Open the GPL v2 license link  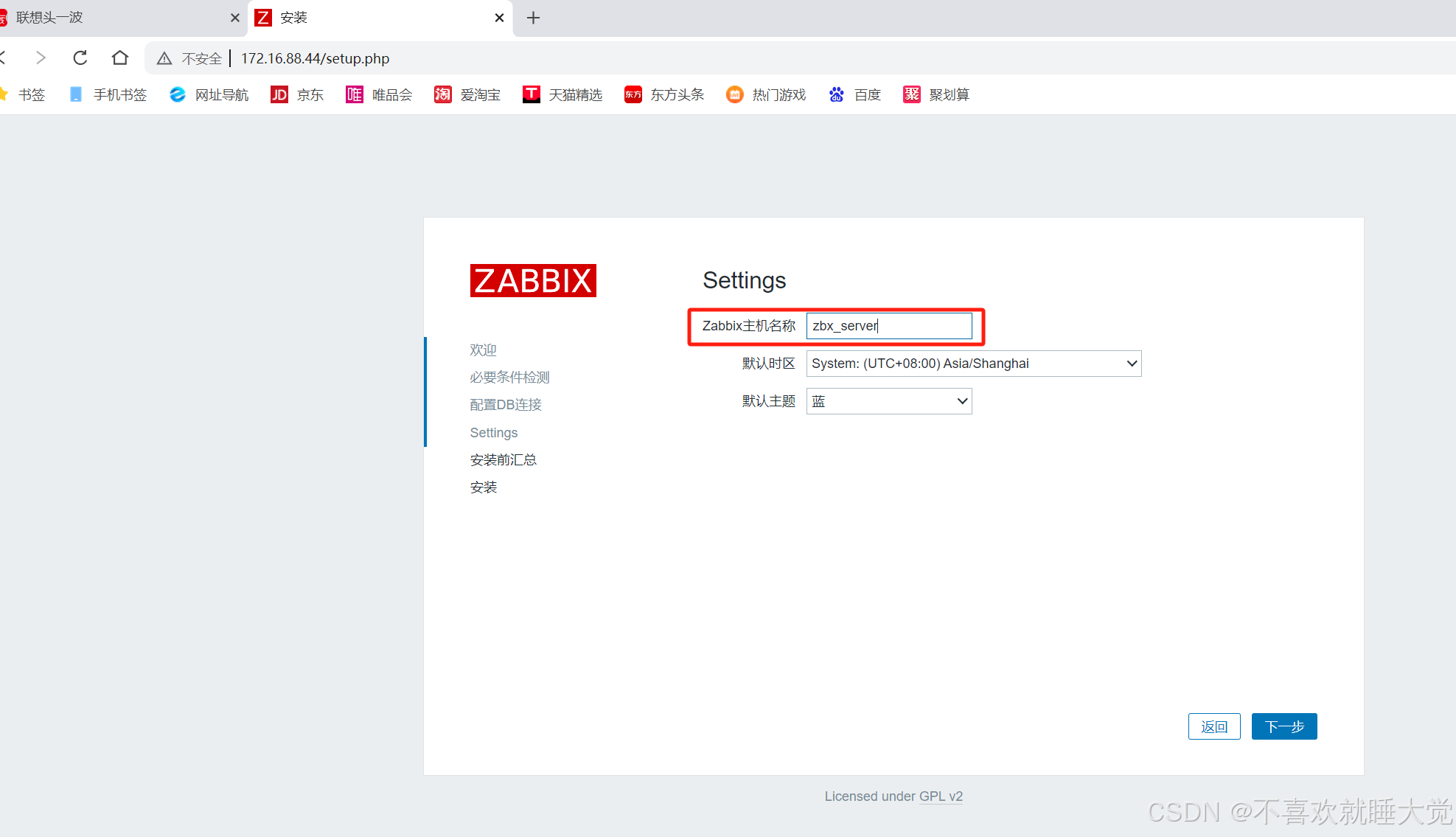click(941, 796)
